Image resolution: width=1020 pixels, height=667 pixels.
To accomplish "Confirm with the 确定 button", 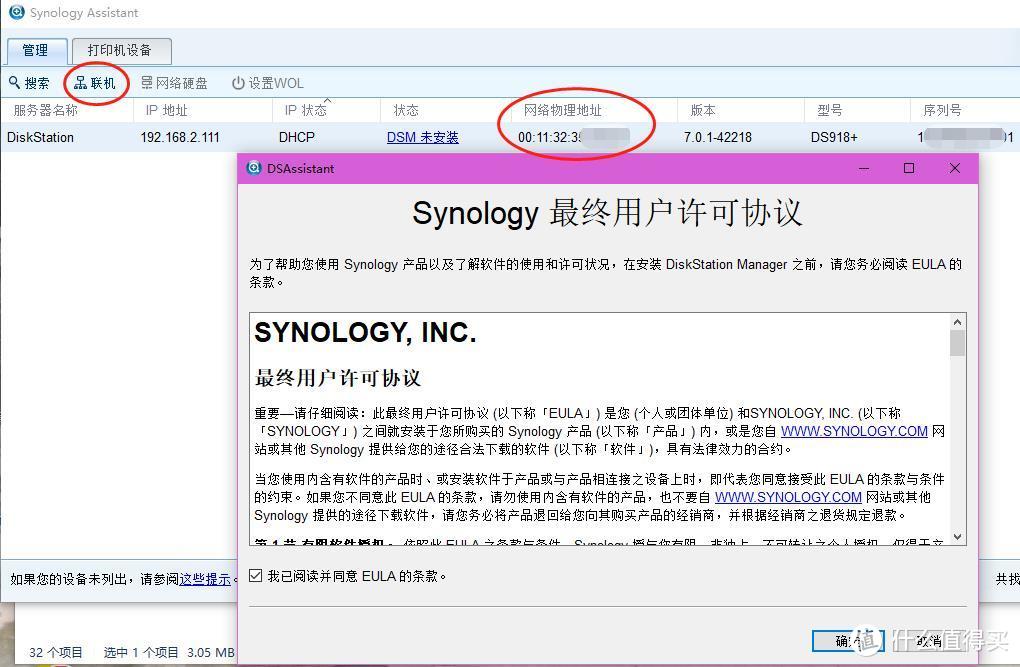I will (x=848, y=641).
